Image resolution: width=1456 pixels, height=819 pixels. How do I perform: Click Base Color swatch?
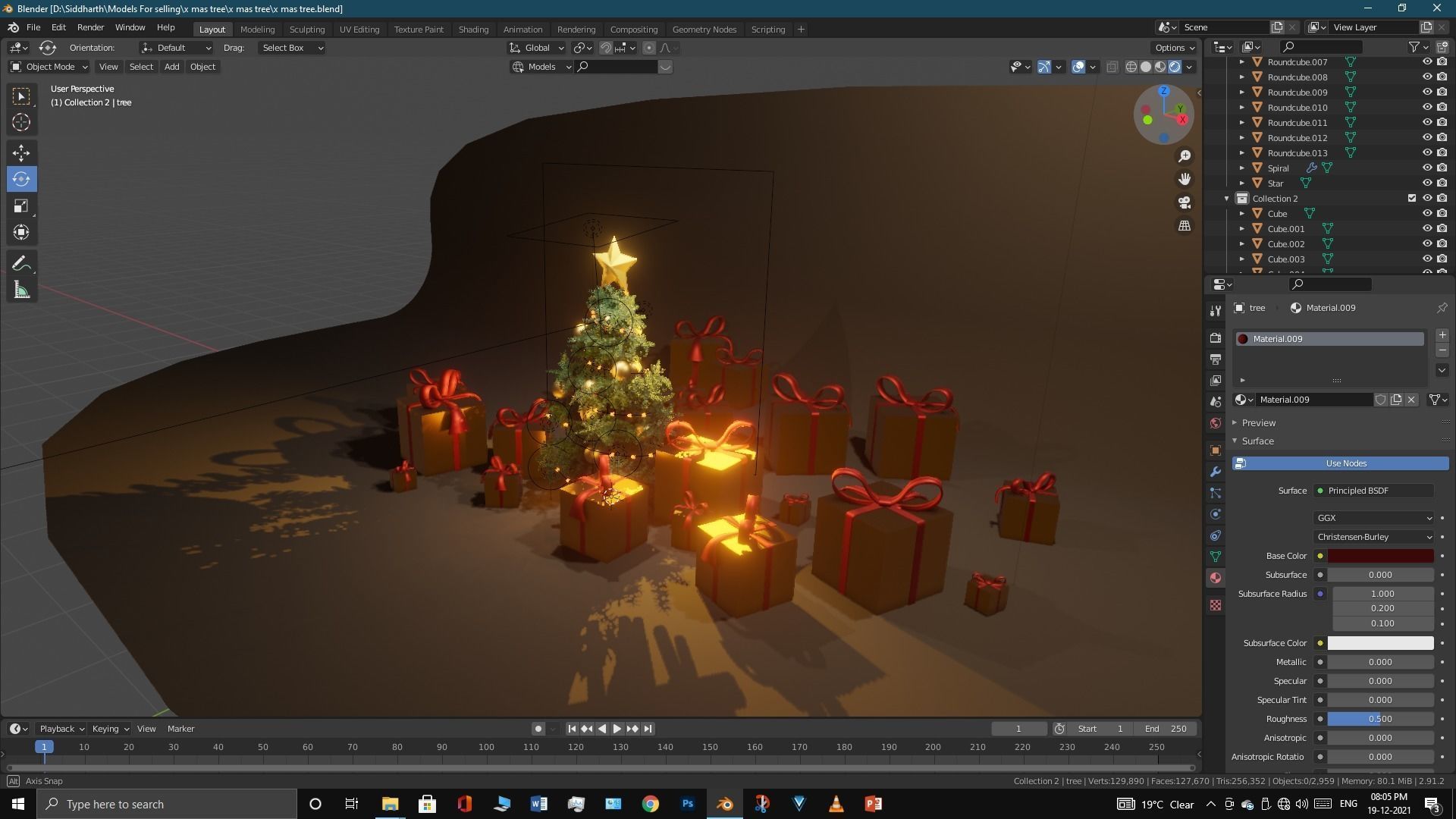click(1380, 556)
